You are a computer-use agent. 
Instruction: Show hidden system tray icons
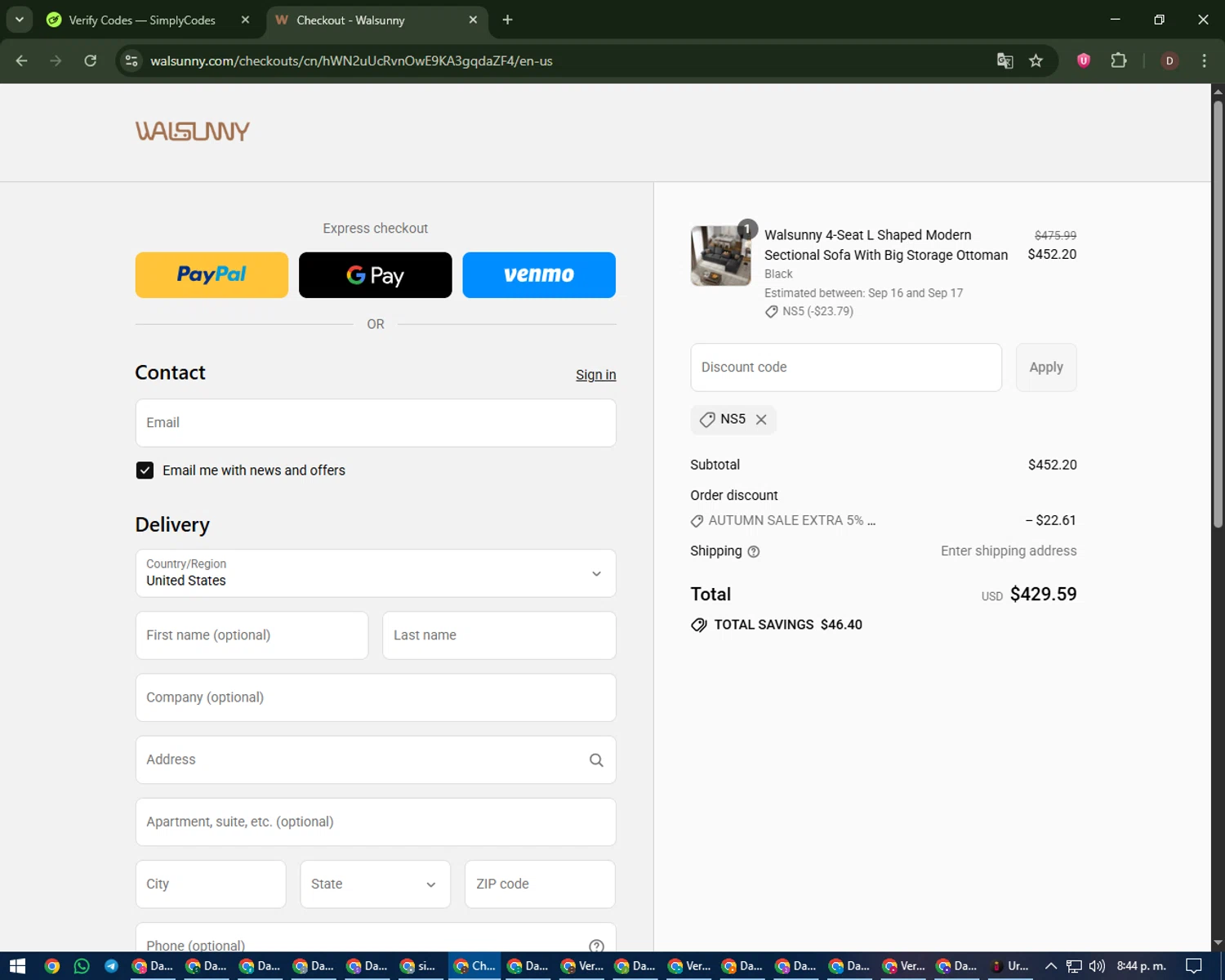(x=1051, y=966)
